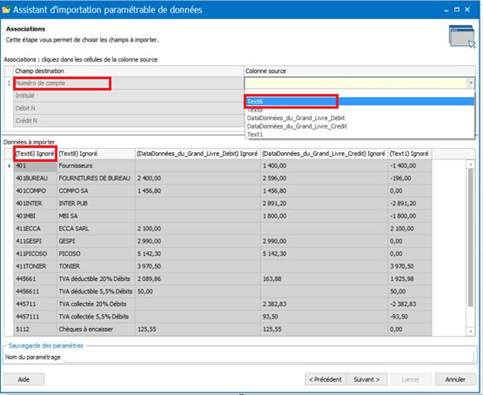Select the 4456611 account cell
The width and height of the screenshot is (483, 395).
(x=35, y=291)
